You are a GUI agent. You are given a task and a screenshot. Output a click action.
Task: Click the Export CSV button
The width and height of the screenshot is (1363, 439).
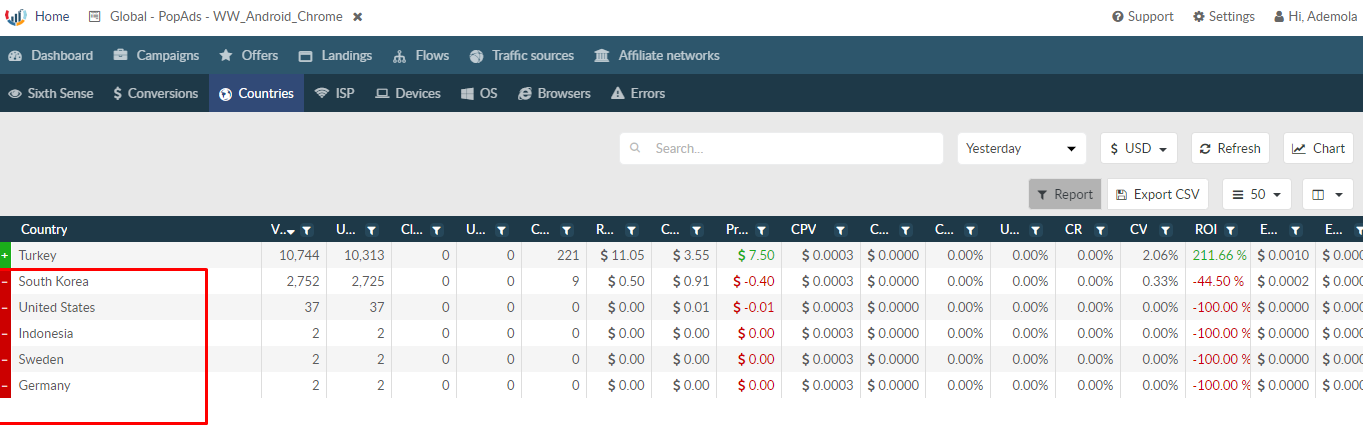click(x=1158, y=194)
